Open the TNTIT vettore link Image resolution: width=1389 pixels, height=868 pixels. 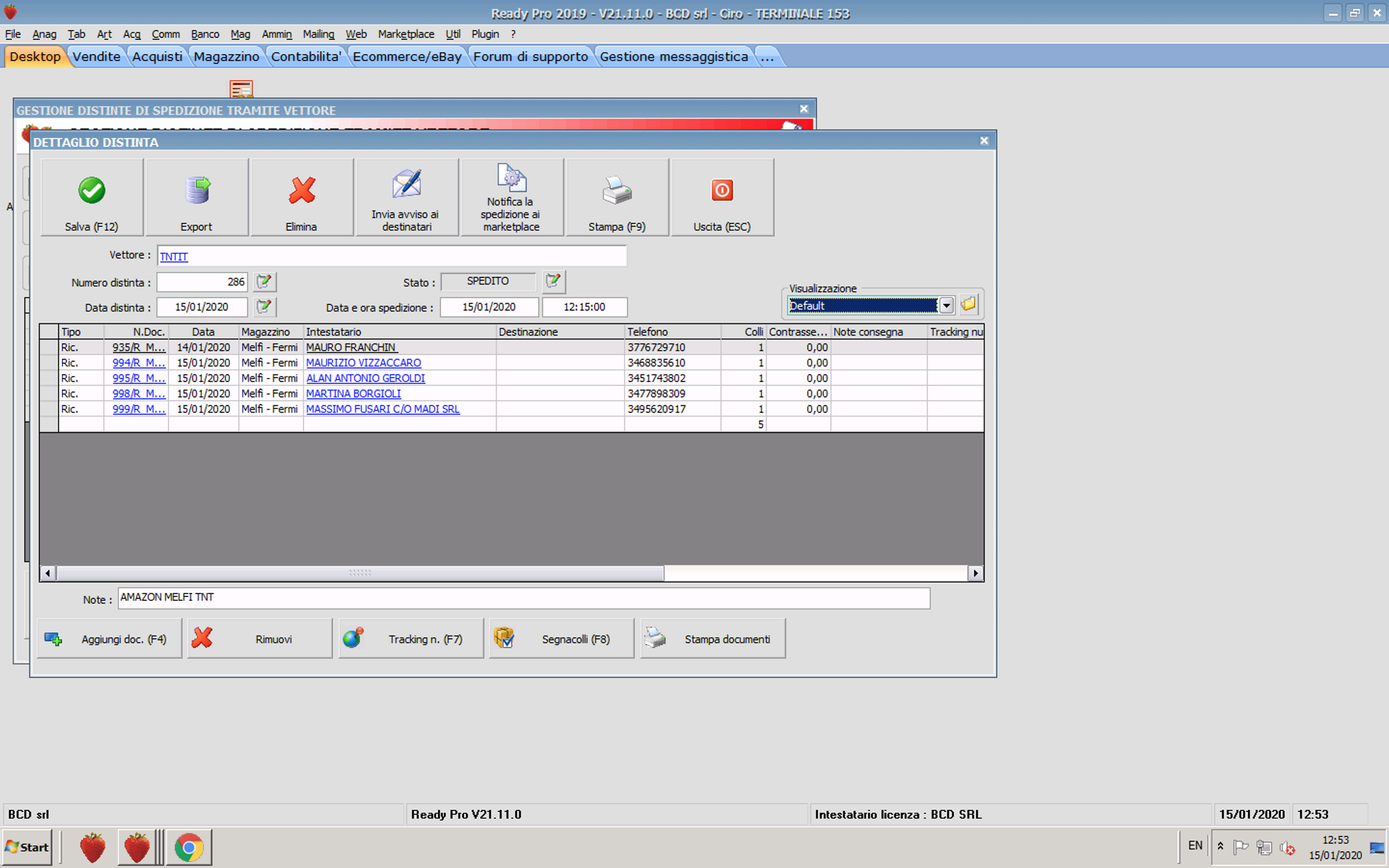[x=174, y=257]
